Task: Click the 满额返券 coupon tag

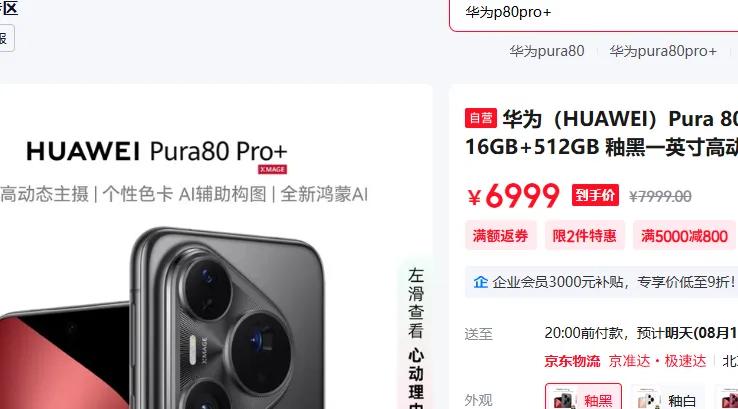Action: click(x=500, y=235)
